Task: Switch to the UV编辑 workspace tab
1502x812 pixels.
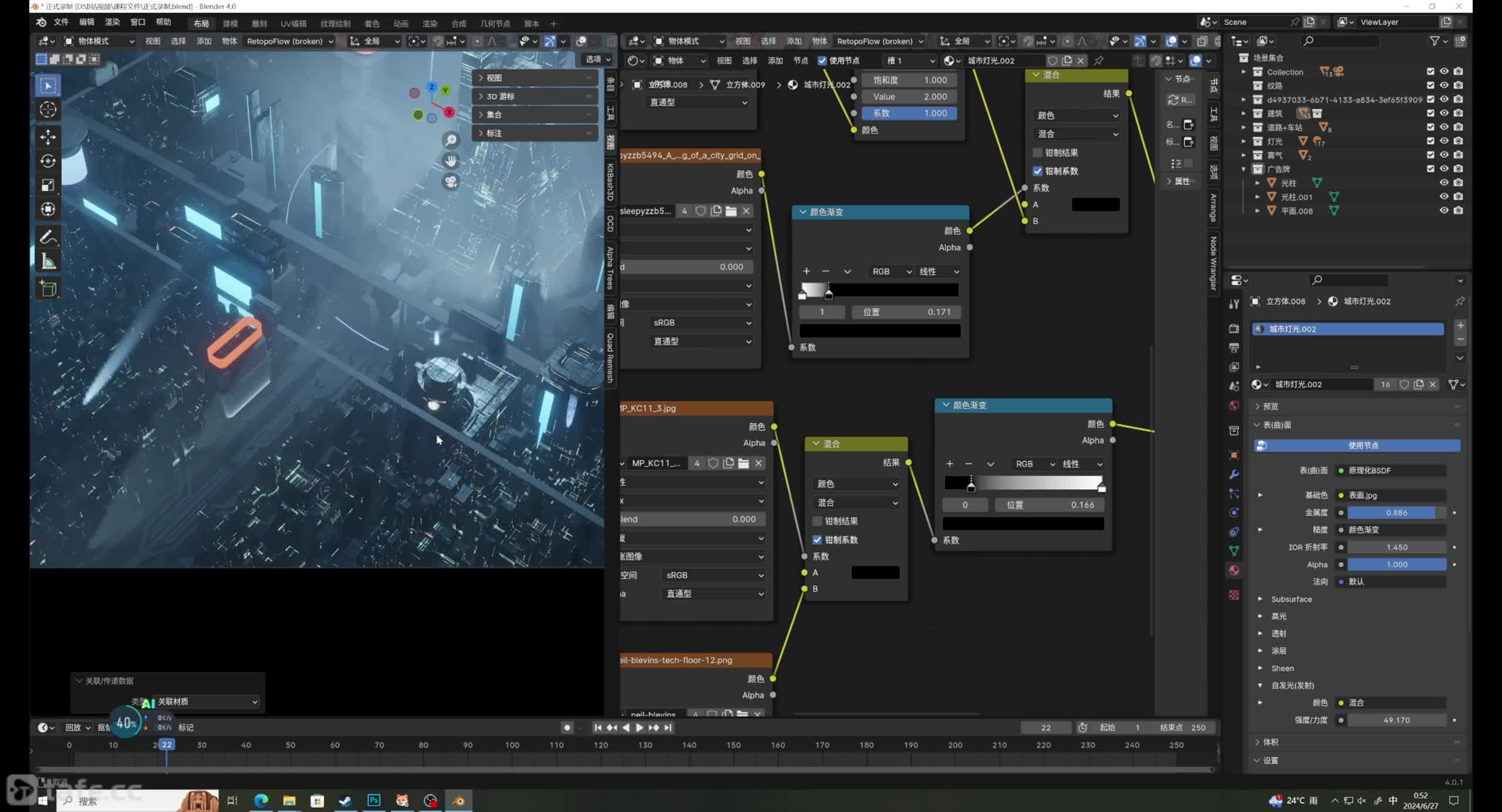Action: pyautogui.click(x=293, y=23)
